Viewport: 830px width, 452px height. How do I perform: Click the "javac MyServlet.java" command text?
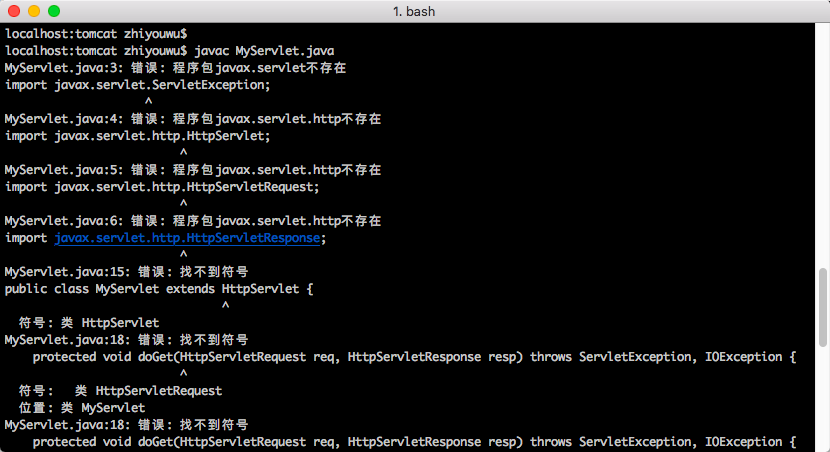pyautogui.click(x=264, y=51)
